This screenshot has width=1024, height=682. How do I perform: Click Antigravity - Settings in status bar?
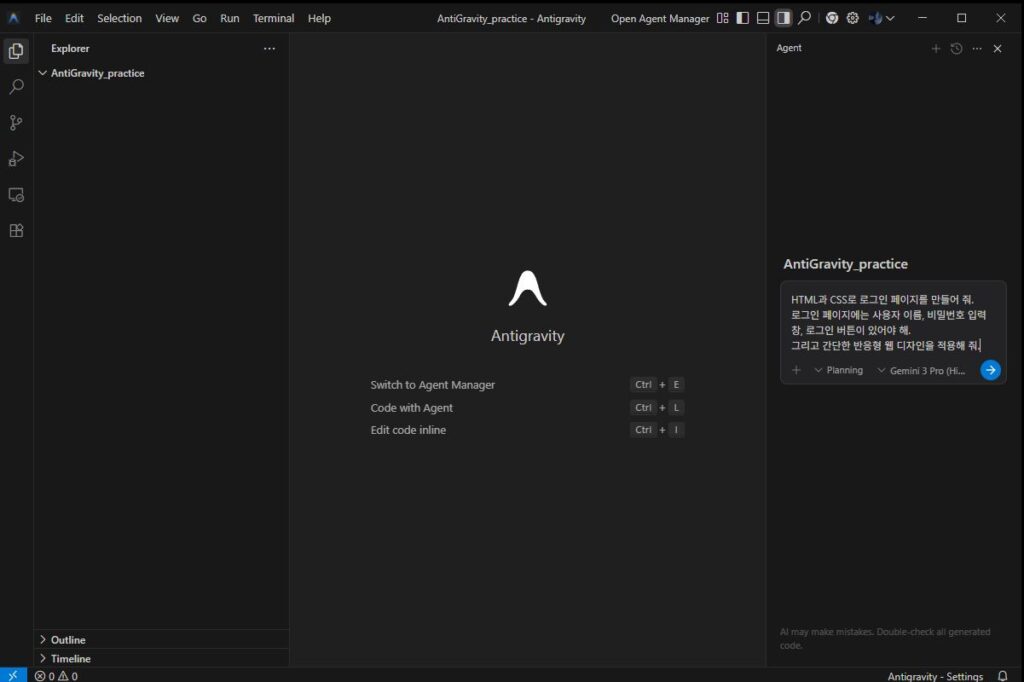pyautogui.click(x=935, y=676)
